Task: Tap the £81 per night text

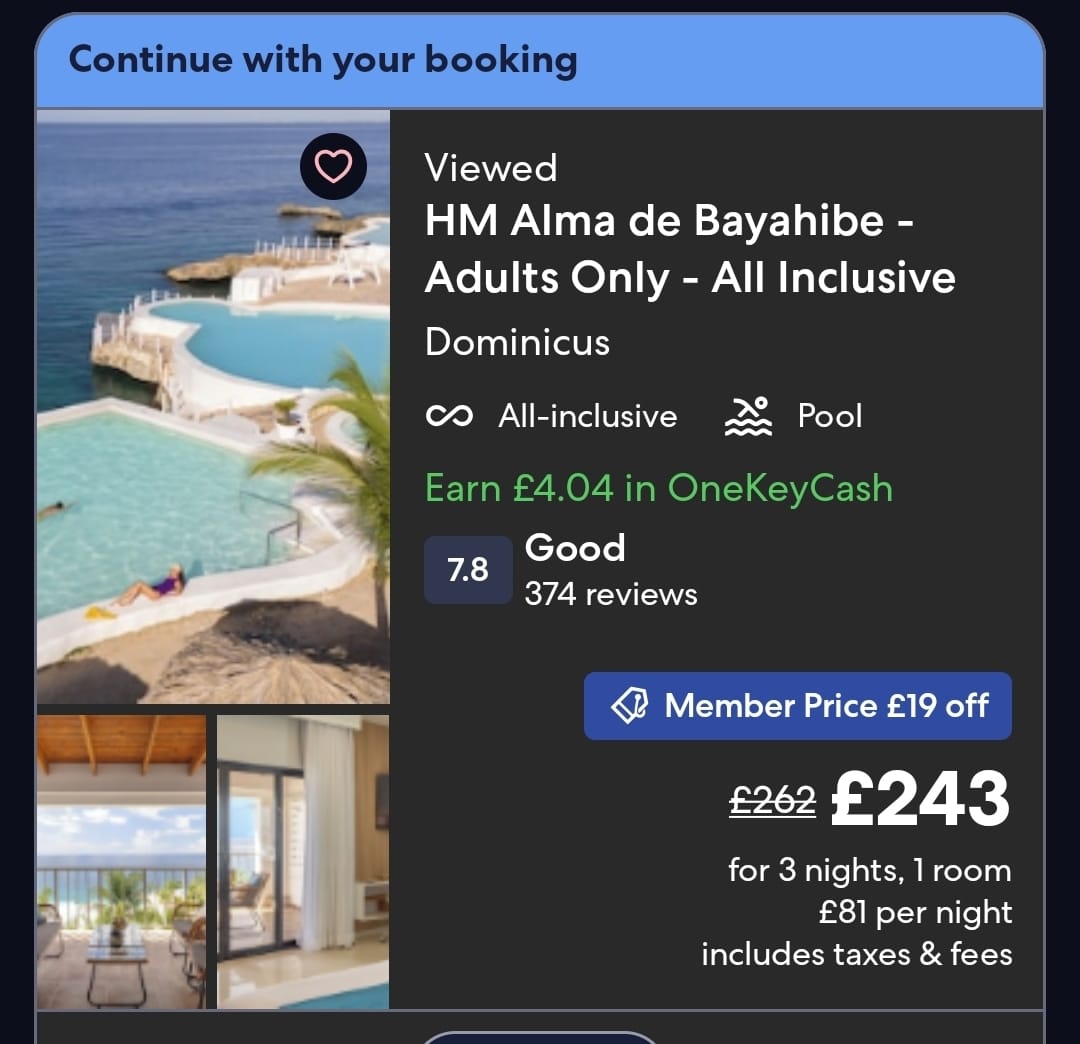Action: [915, 912]
